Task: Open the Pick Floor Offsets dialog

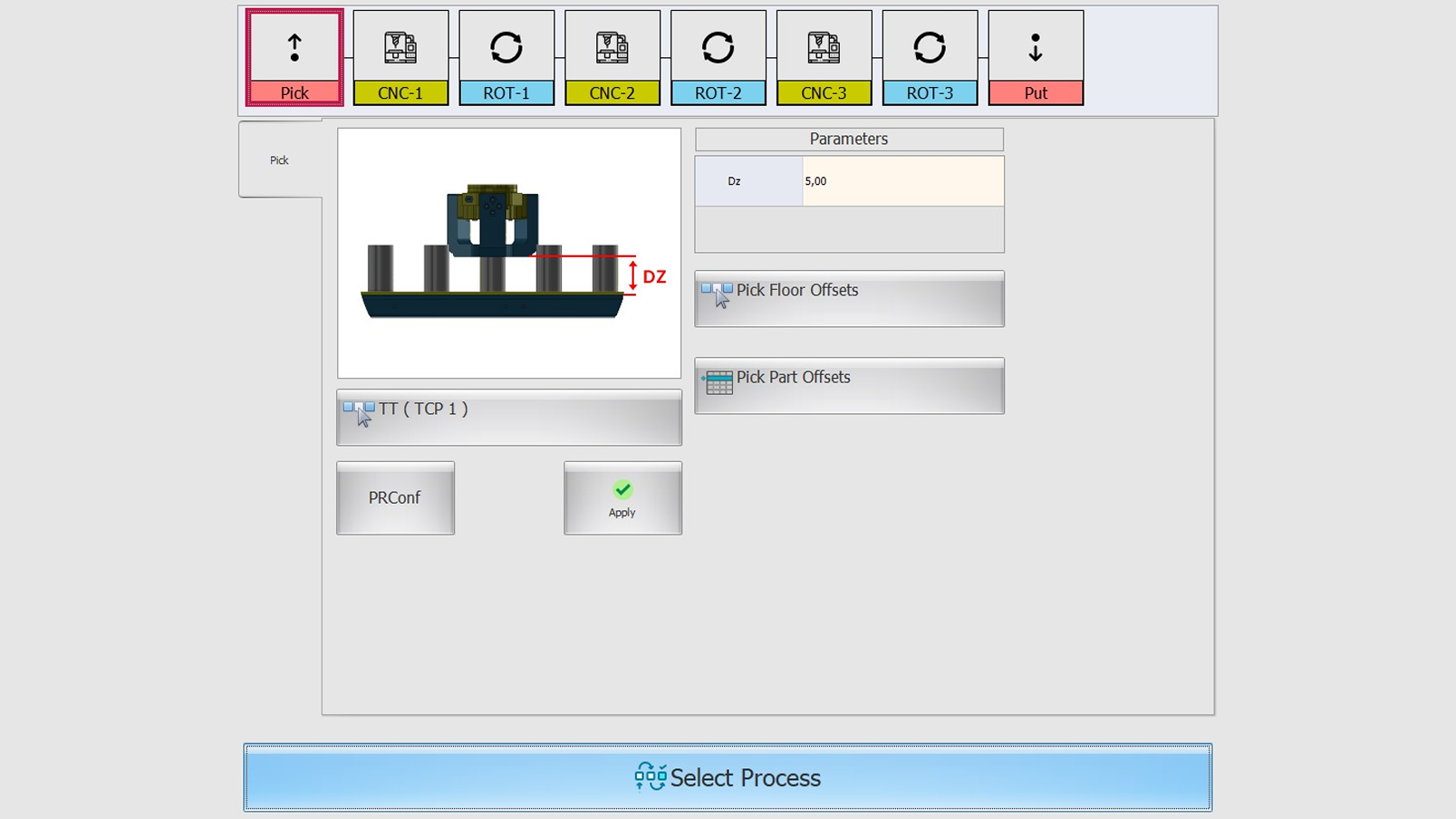Action: coord(848,298)
